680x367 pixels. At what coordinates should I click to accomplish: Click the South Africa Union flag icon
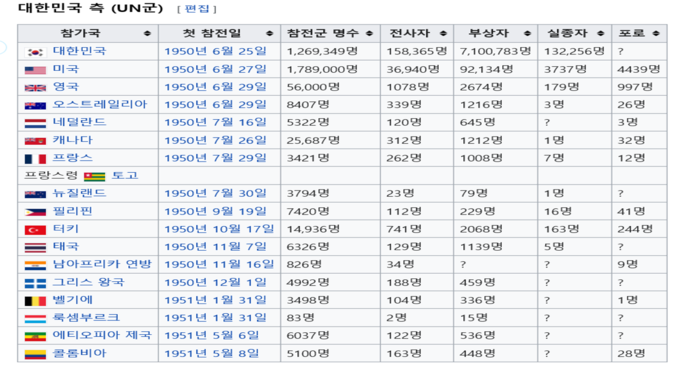tap(35, 265)
